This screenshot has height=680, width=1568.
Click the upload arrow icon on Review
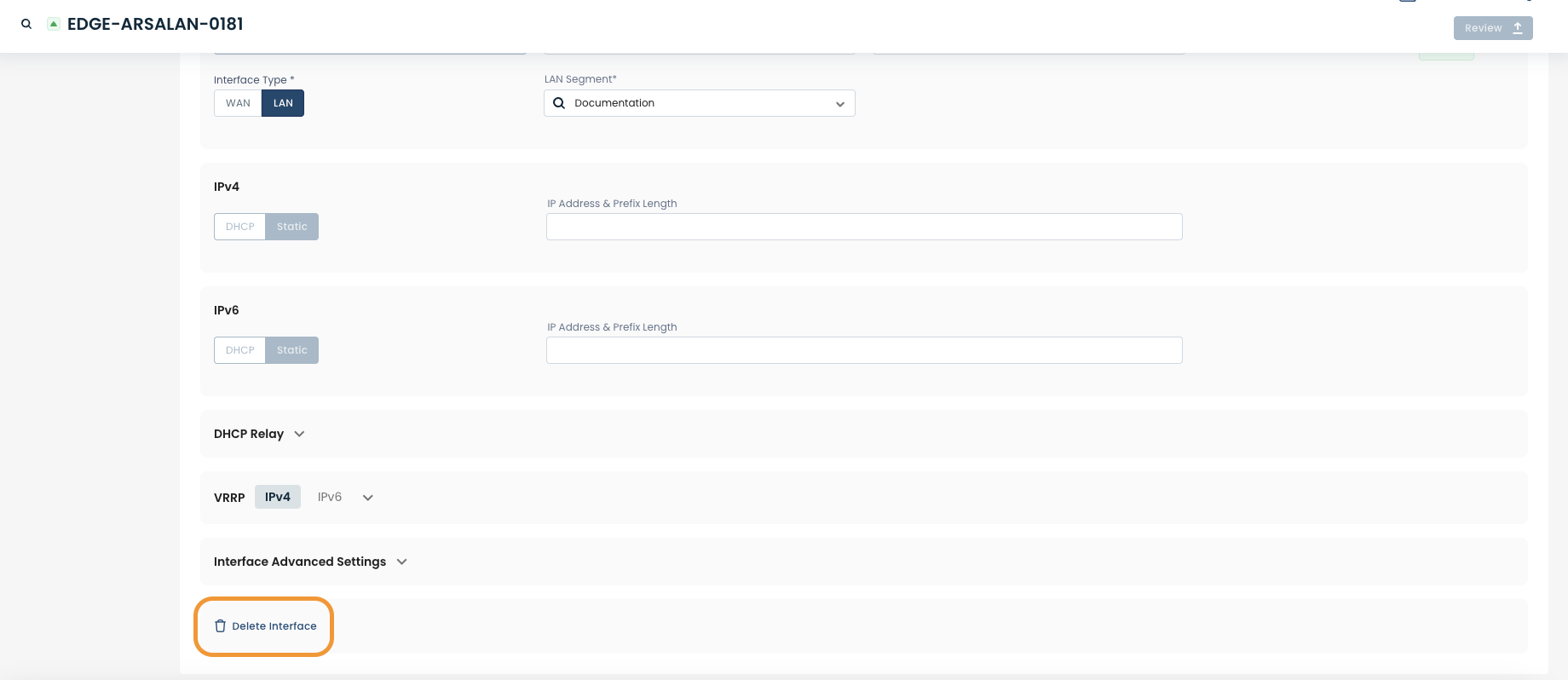(1518, 28)
